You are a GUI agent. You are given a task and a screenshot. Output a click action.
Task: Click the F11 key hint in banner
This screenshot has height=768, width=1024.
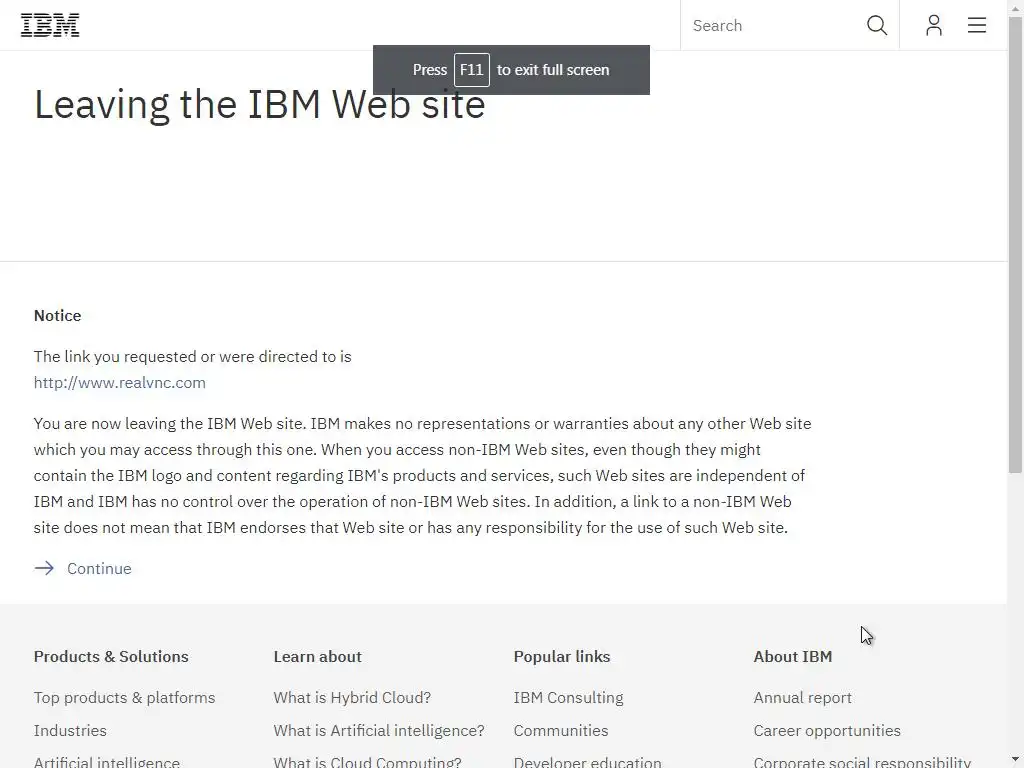coord(472,70)
